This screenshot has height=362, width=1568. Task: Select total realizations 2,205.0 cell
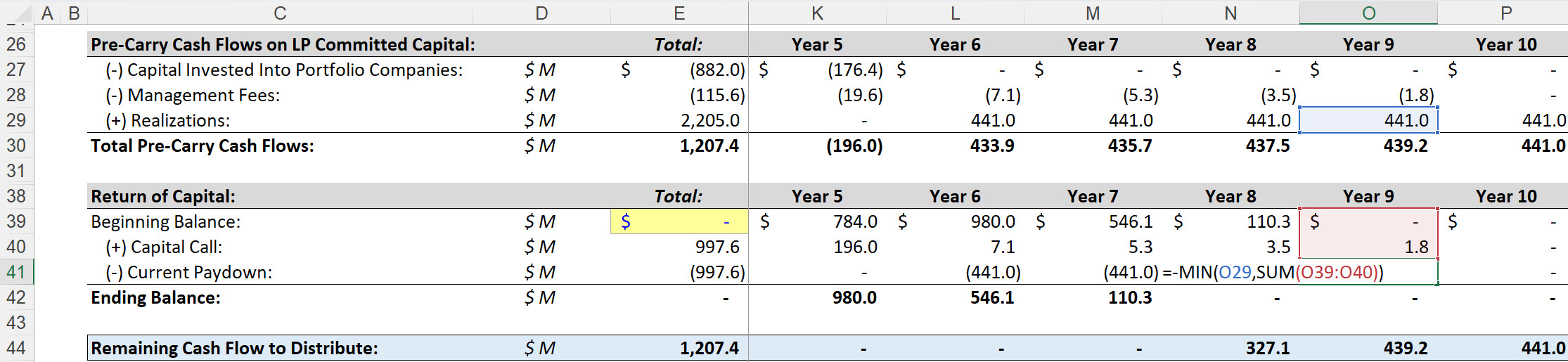pyautogui.click(x=679, y=120)
